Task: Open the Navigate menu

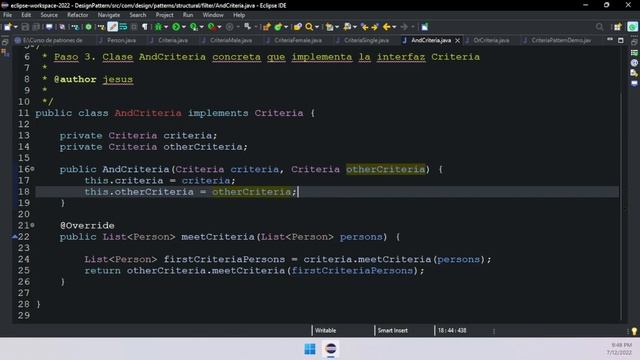Action: pos(109,15)
